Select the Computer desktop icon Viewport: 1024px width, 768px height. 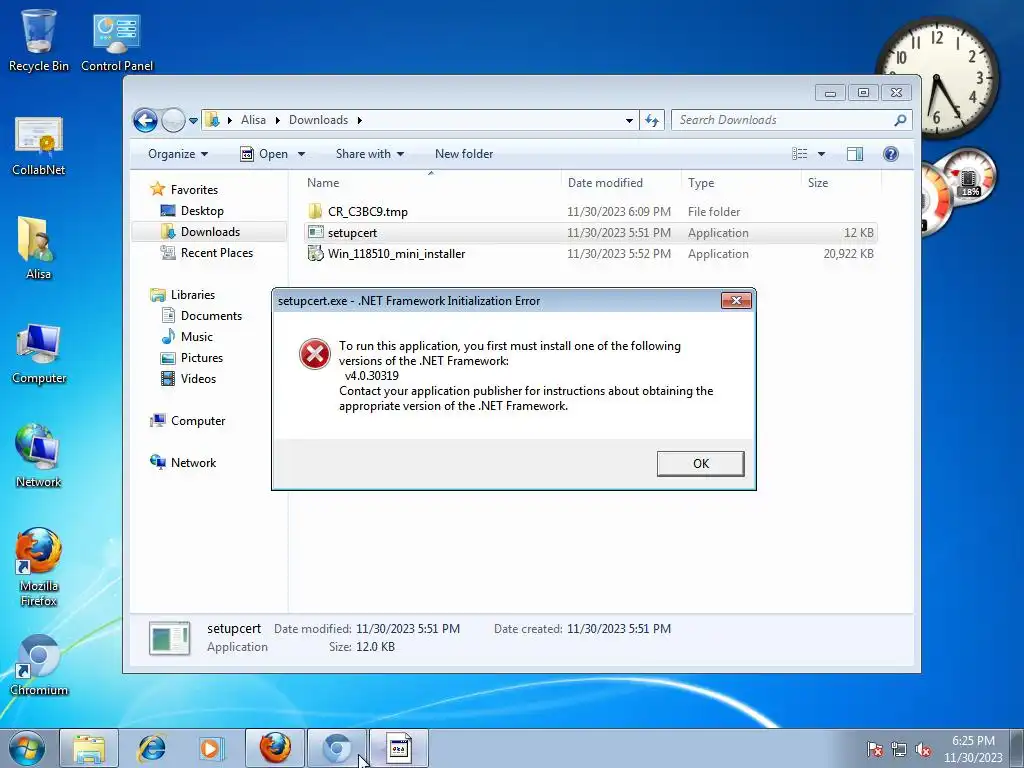39,353
